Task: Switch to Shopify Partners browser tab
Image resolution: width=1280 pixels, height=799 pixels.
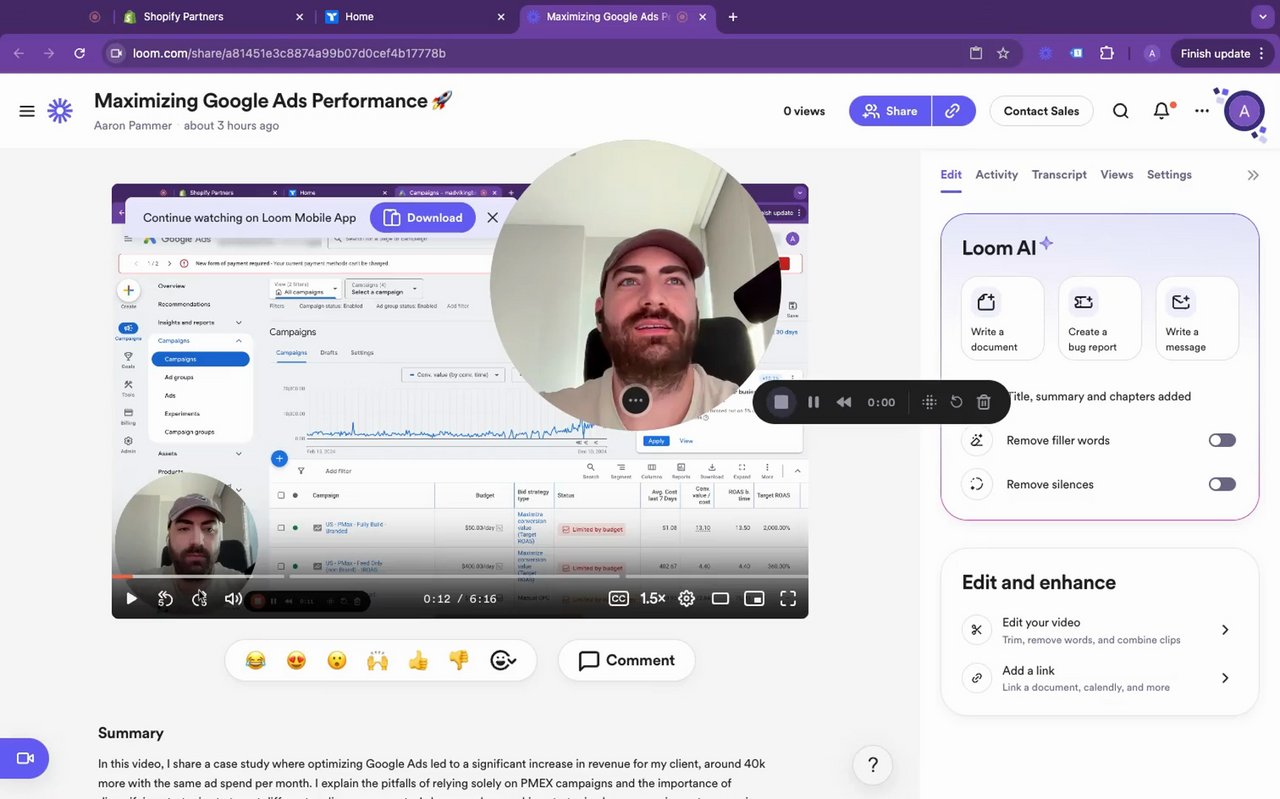Action: 212,17
